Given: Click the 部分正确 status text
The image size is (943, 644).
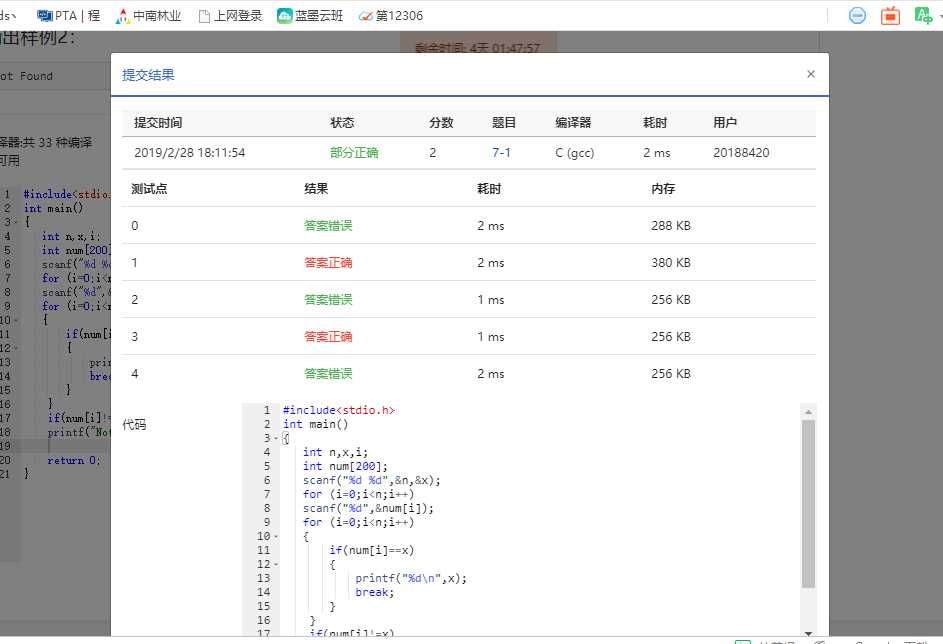Looking at the screenshot, I should click(x=354, y=153).
